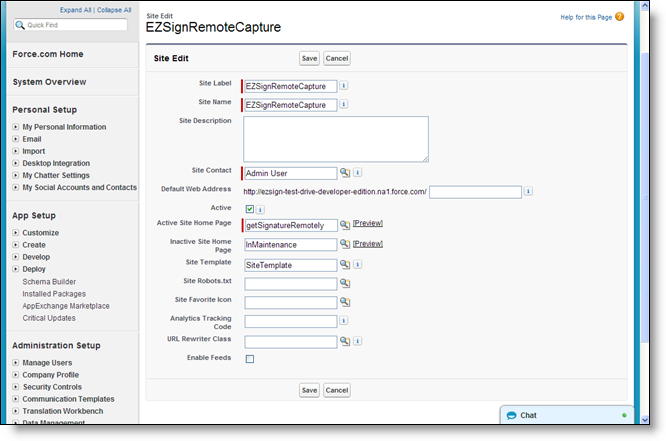Viewport: 666px width, 441px height.
Task: Open Force.com Home in sidebar
Action: [48, 54]
